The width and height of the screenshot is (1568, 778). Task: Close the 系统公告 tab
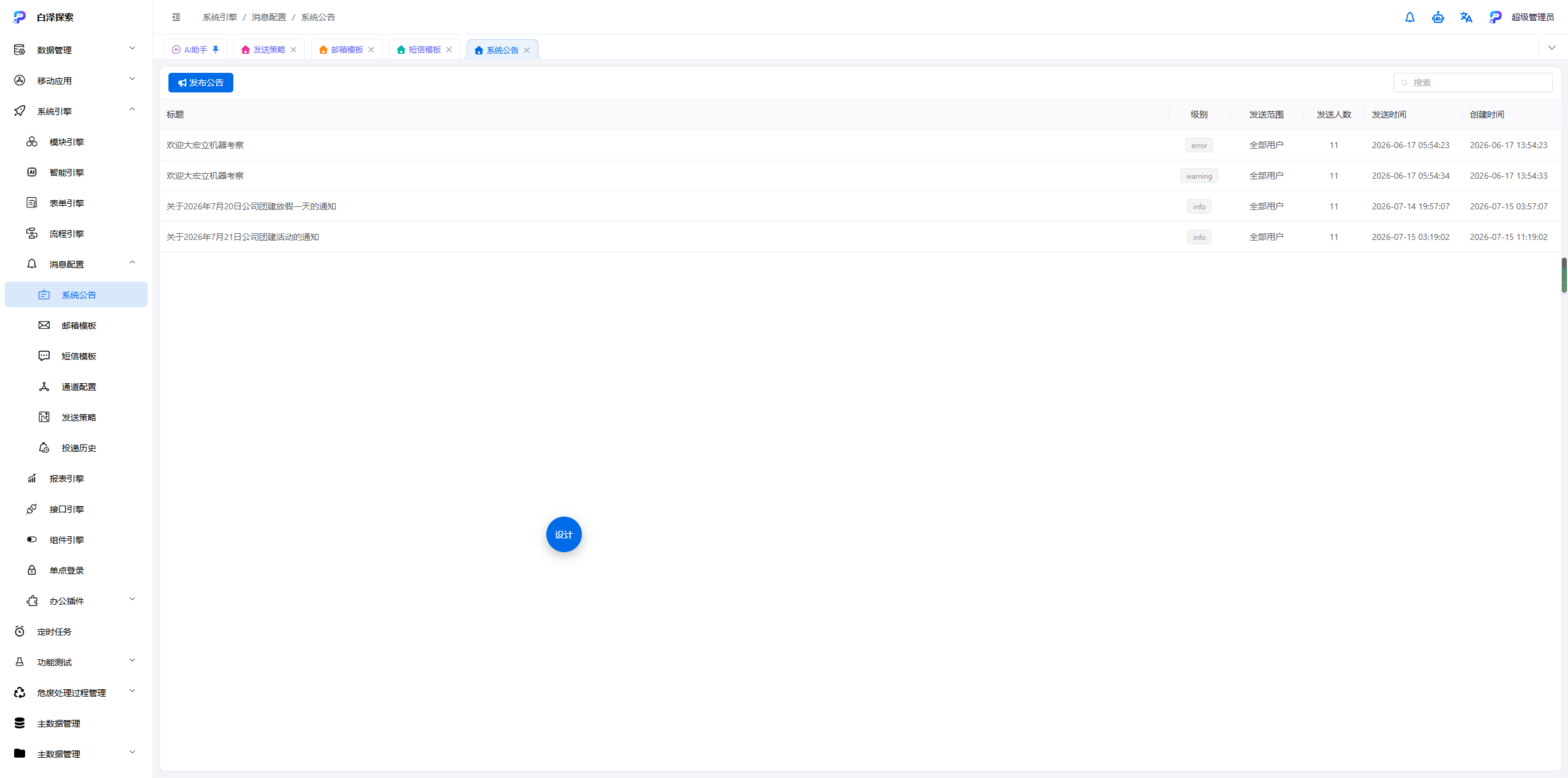click(x=527, y=50)
